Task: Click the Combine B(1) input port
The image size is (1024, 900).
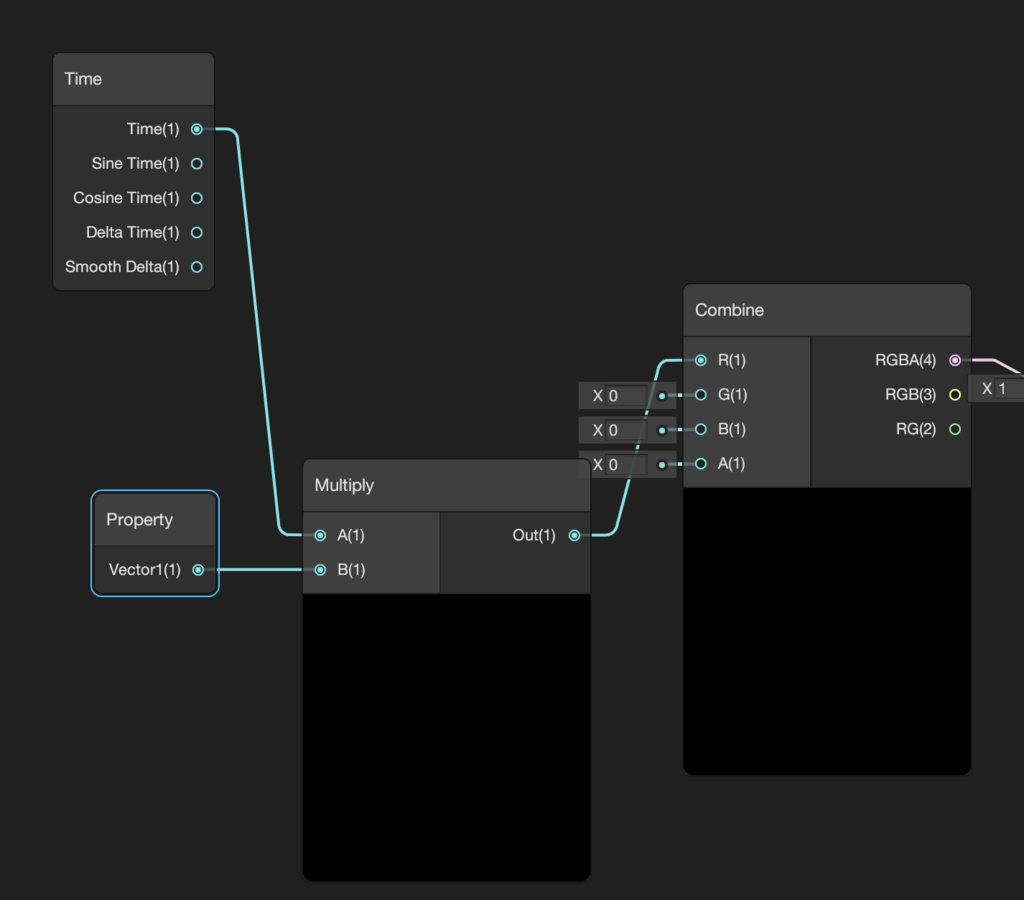Action: 701,430
